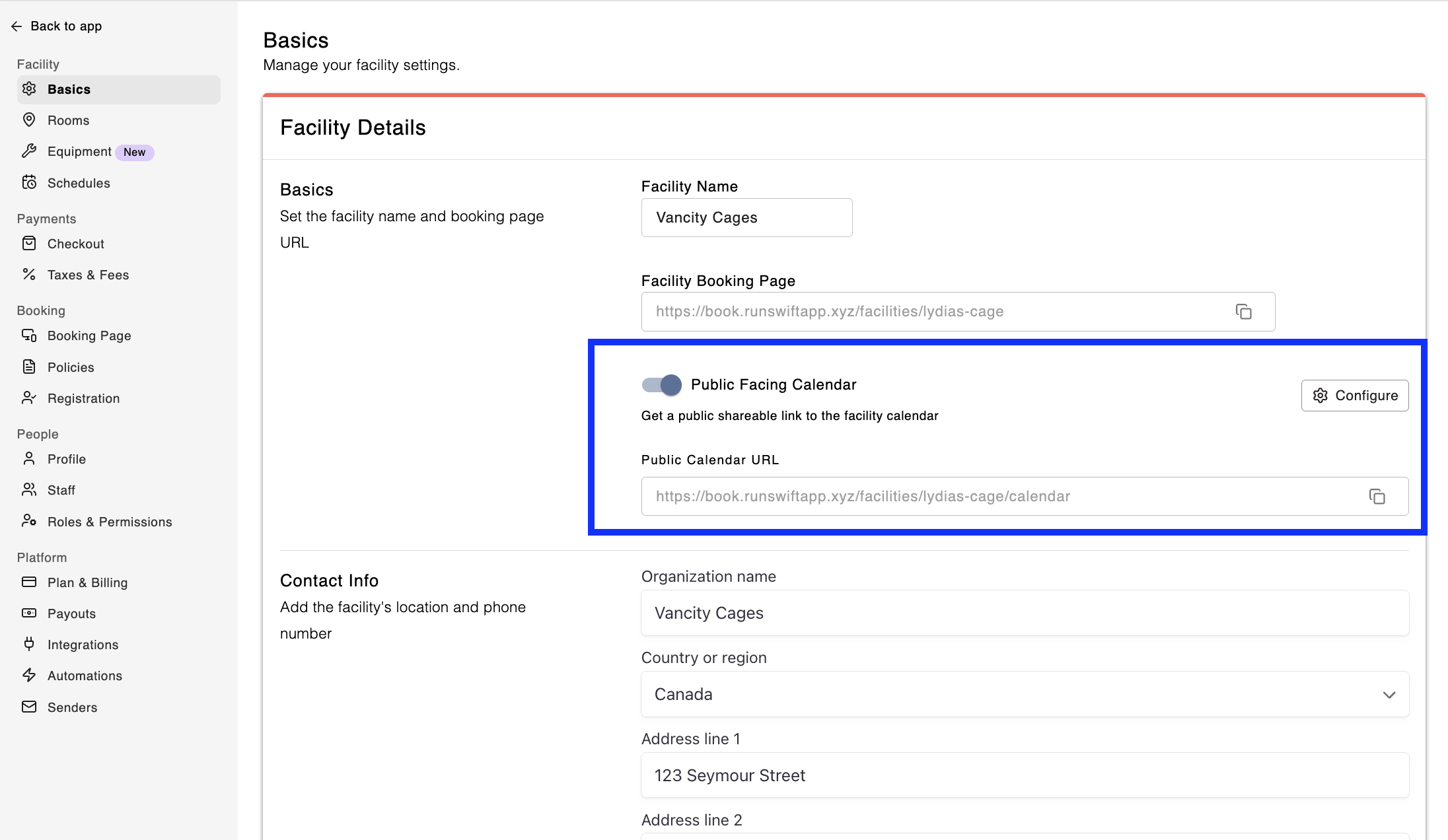Click the Configure button

pos(1354,396)
